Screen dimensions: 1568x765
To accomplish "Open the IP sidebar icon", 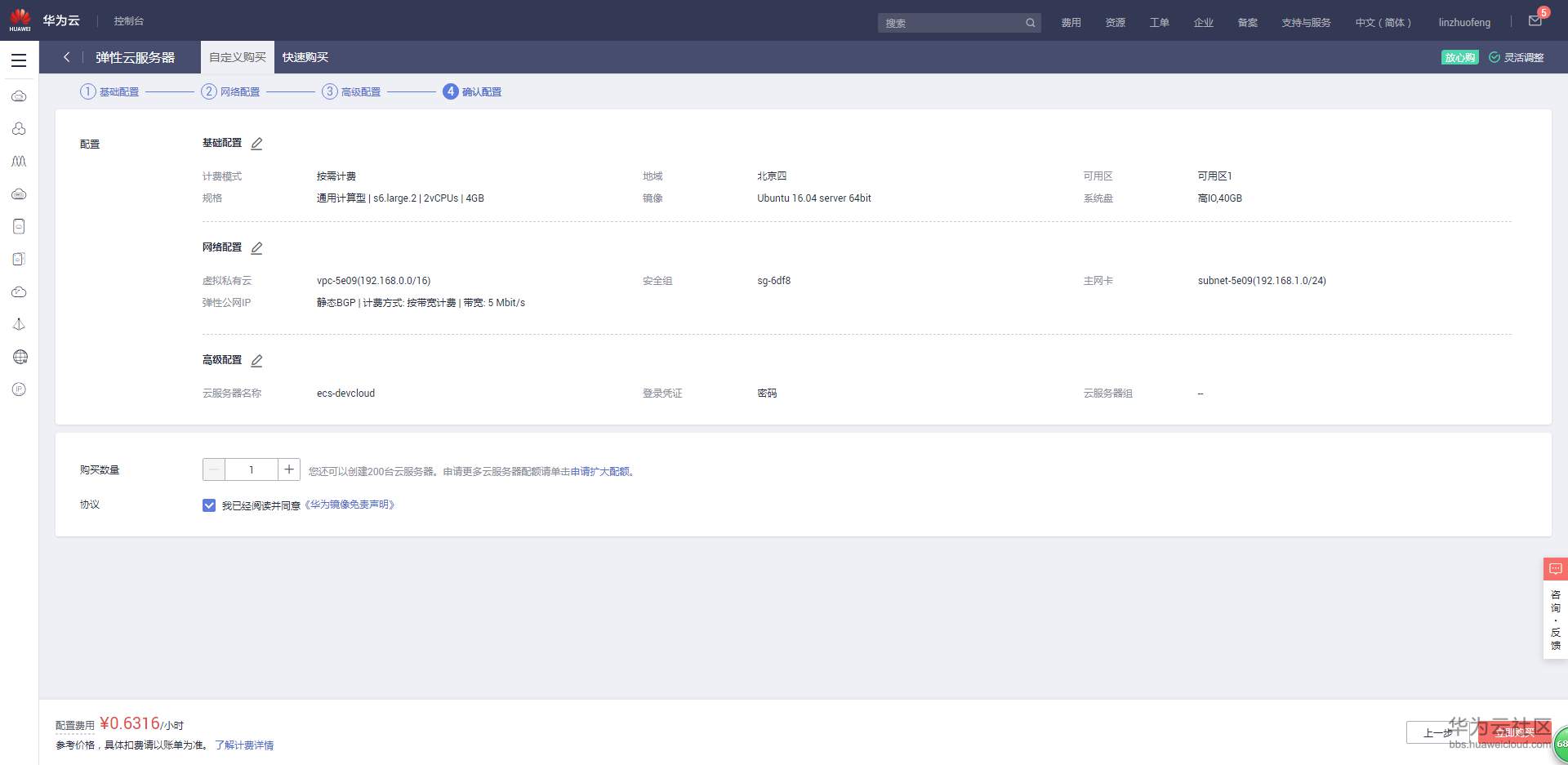I will [19, 389].
